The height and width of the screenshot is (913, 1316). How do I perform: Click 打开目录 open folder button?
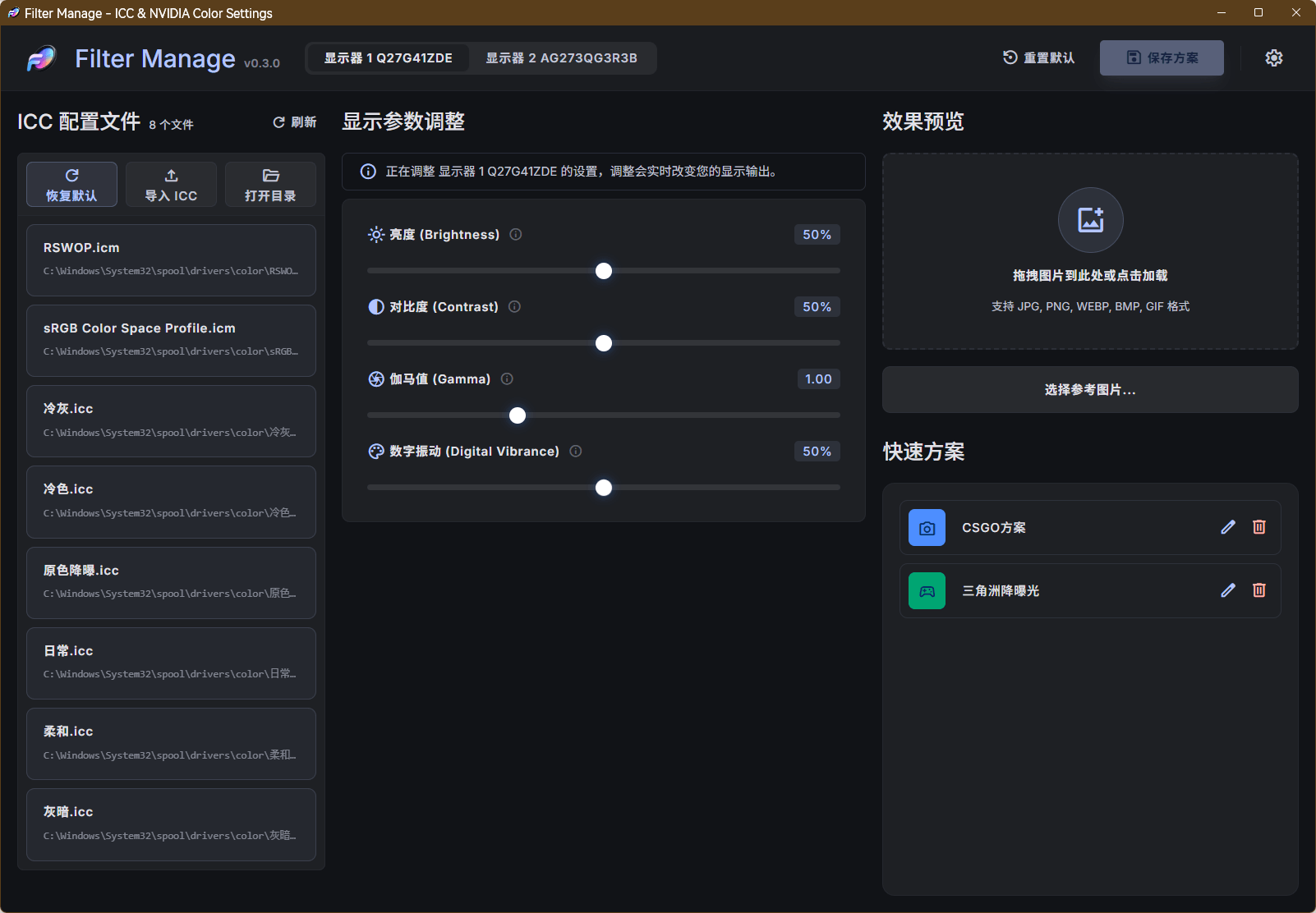270,184
